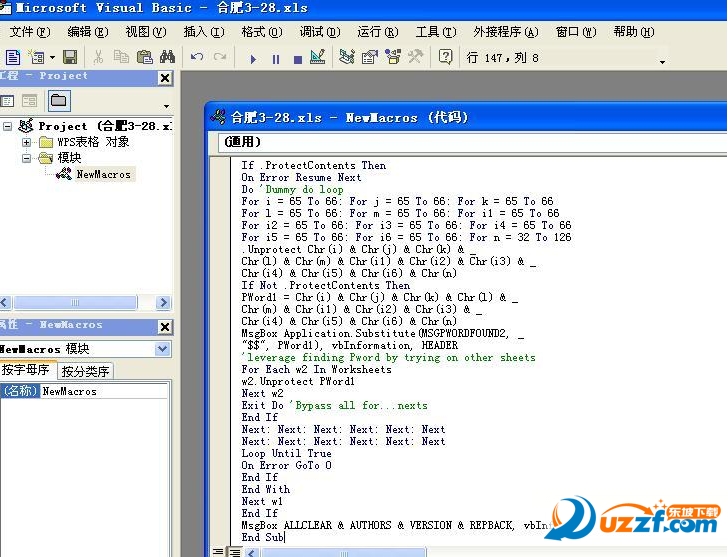Click the Project panel horizontal scrollbar thumb
This screenshot has height=557, width=728.
[75, 303]
